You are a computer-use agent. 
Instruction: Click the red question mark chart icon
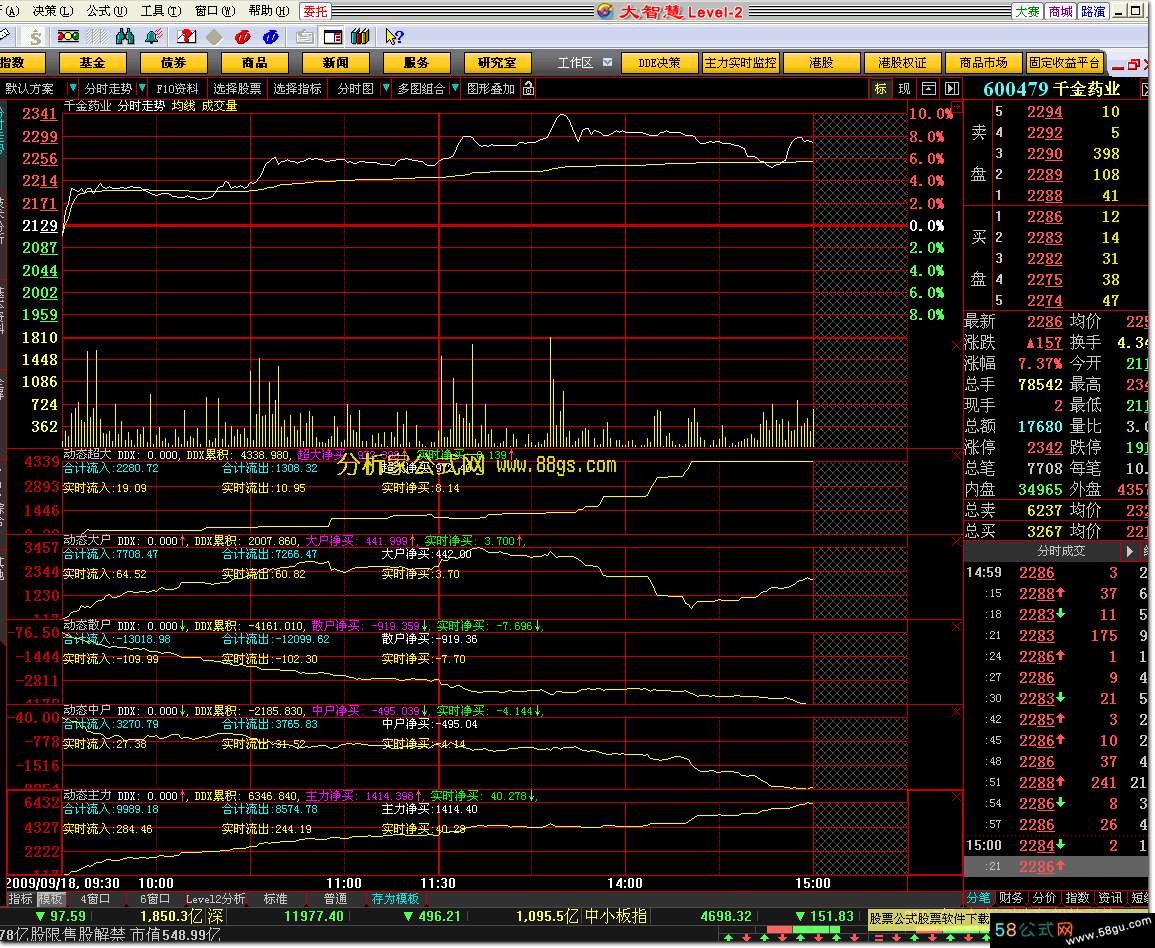pyautogui.click(x=186, y=36)
